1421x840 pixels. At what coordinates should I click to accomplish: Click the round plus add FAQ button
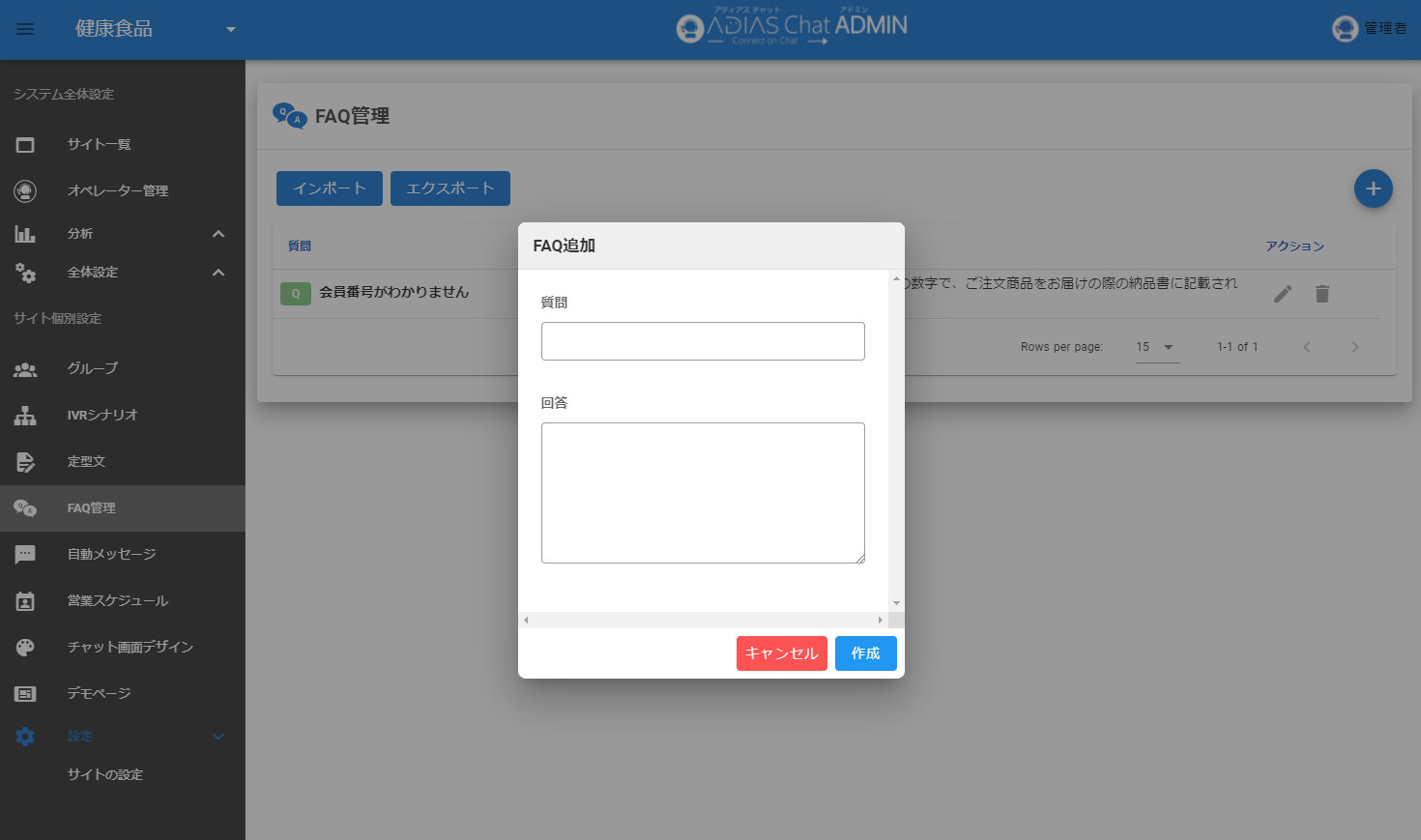coord(1373,188)
